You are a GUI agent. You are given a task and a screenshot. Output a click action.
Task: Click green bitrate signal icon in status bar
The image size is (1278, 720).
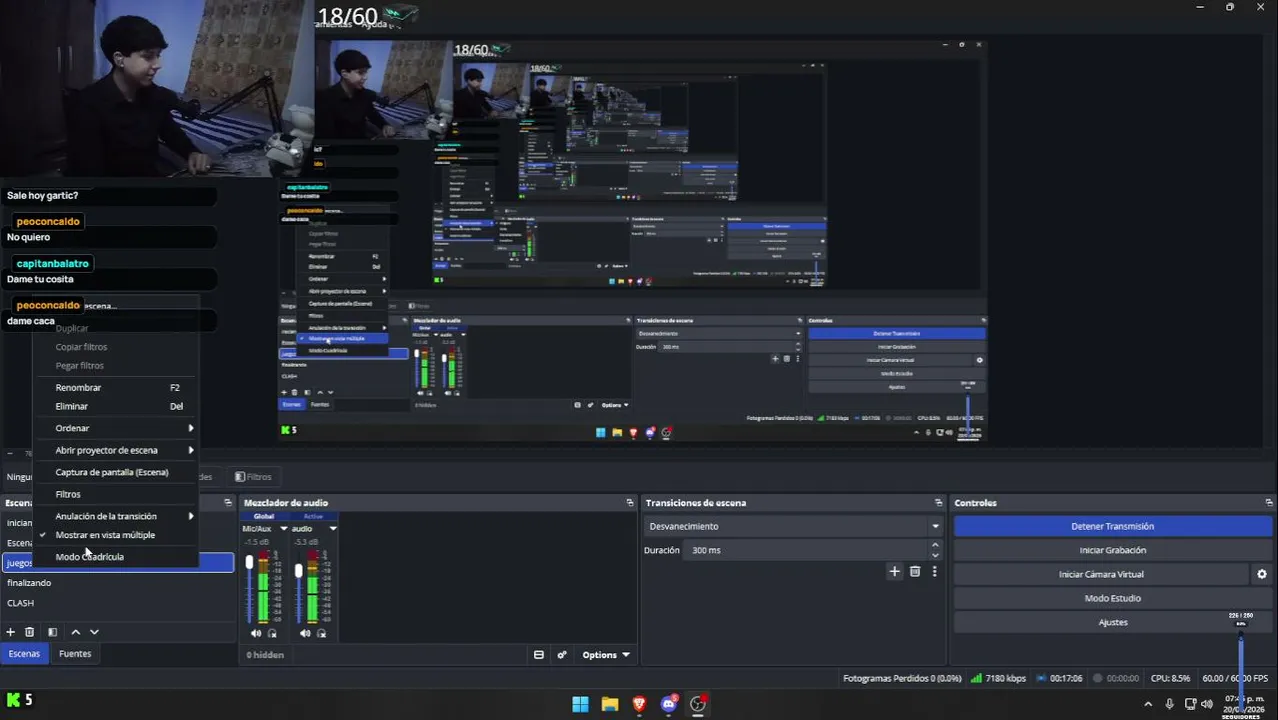(x=976, y=678)
